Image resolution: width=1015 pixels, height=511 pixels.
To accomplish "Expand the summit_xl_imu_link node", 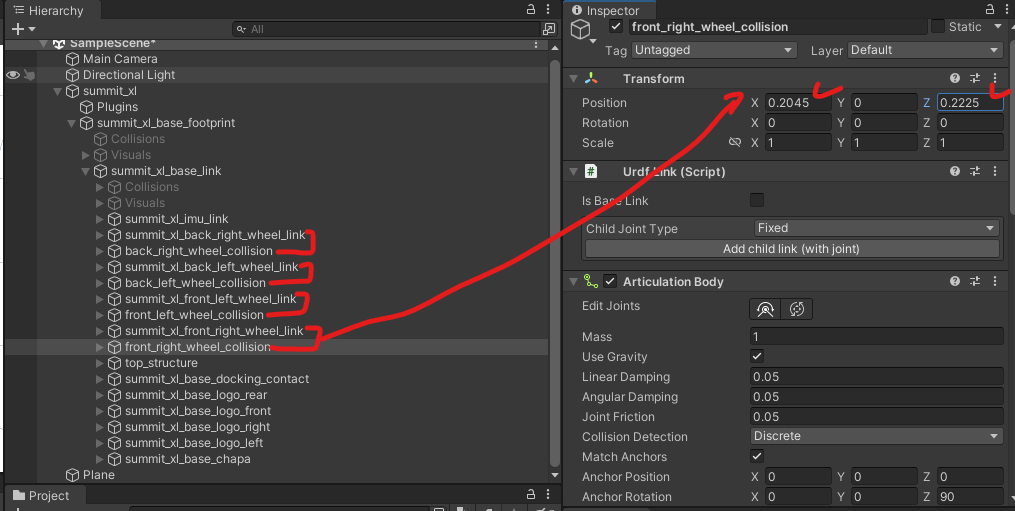I will pos(100,219).
